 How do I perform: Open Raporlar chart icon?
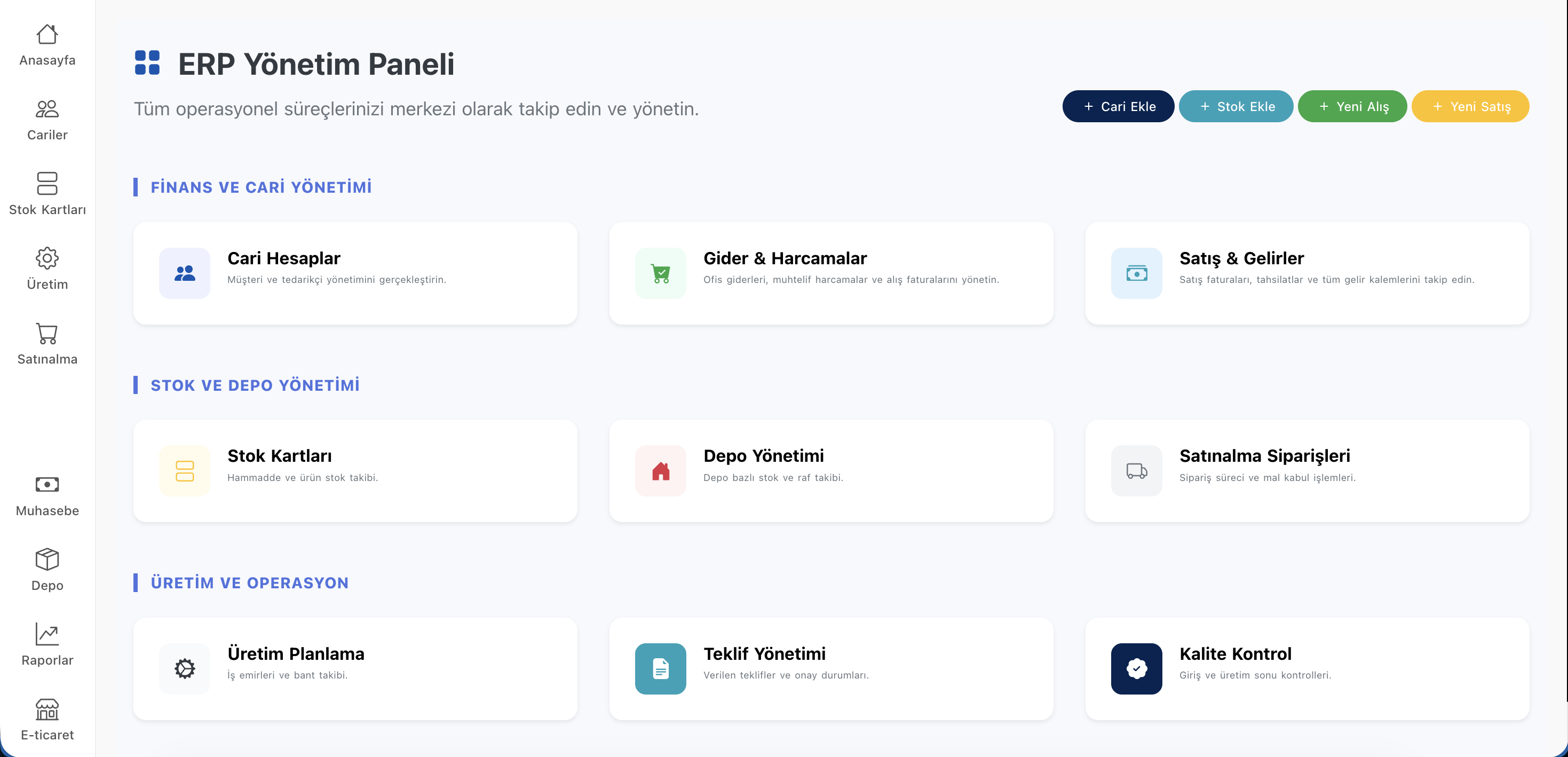(x=47, y=634)
